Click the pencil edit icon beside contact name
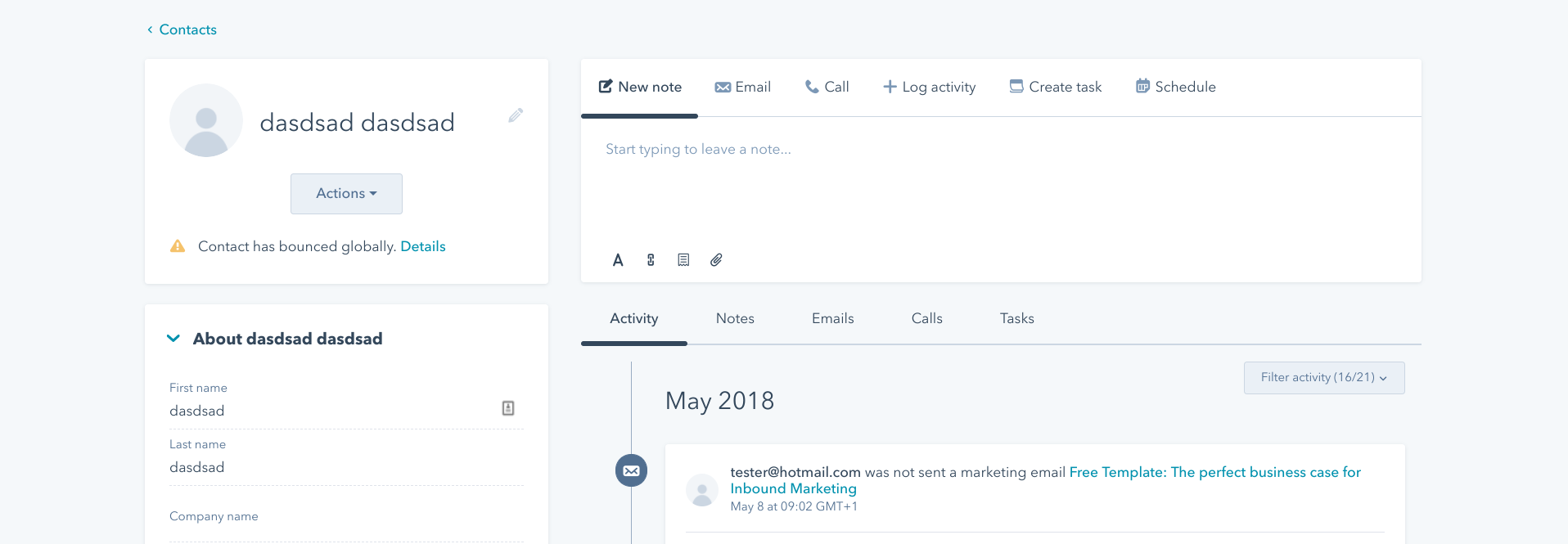The width and height of the screenshot is (1568, 544). pos(516,115)
